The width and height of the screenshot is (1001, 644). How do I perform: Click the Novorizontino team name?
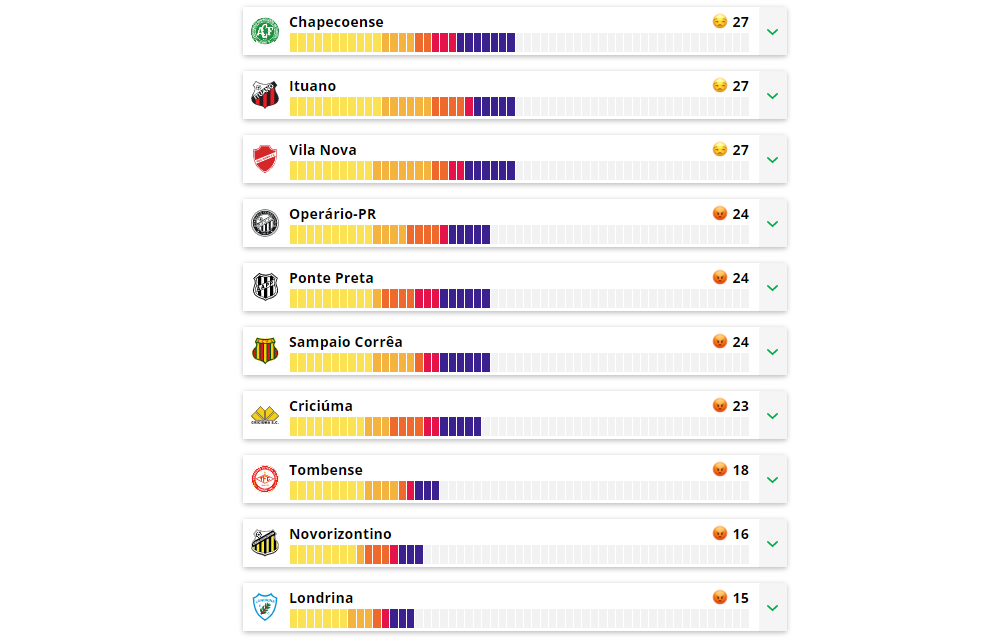[340, 534]
